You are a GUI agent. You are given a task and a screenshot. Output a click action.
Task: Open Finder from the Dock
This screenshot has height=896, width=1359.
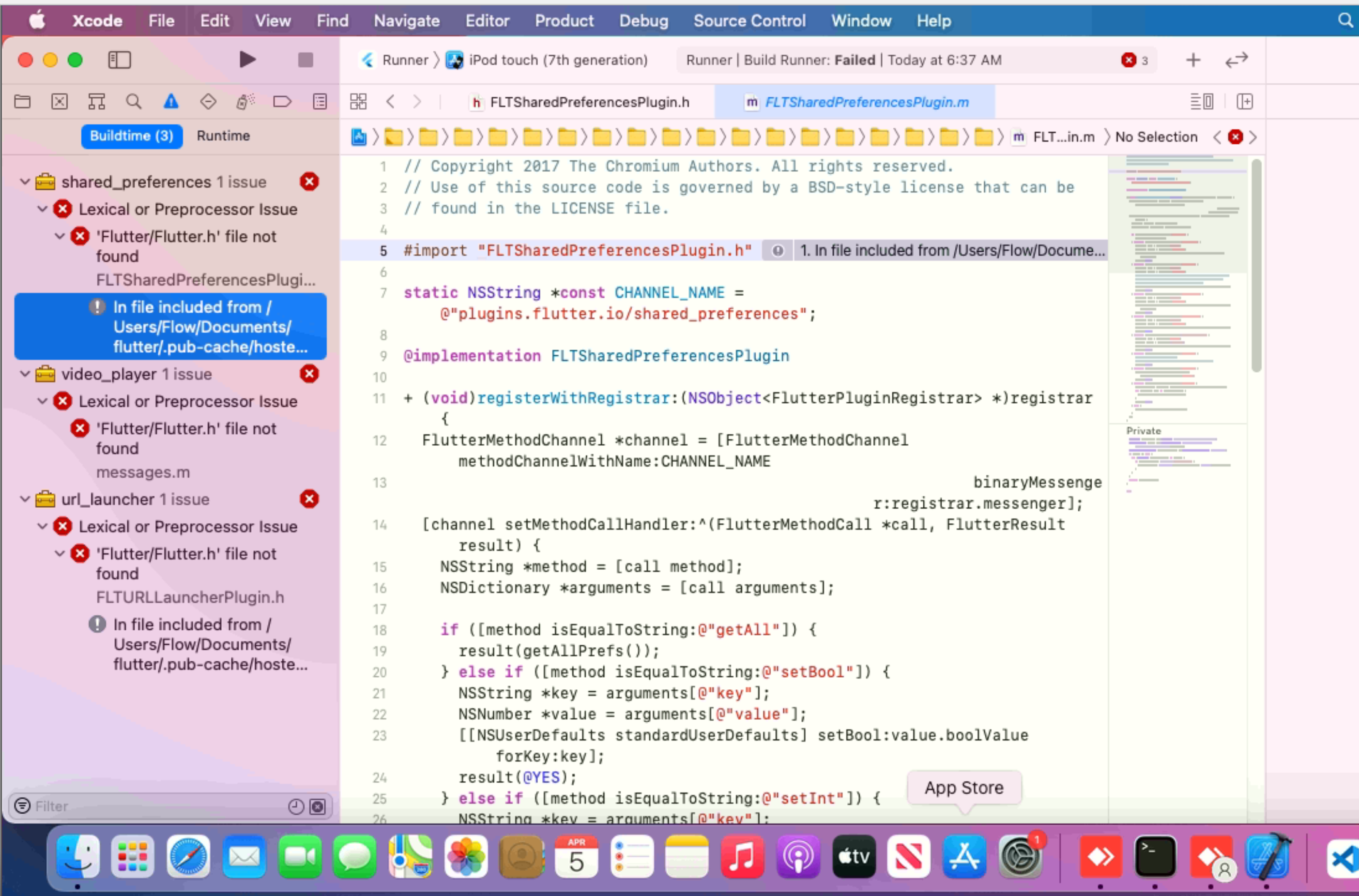pos(78,856)
